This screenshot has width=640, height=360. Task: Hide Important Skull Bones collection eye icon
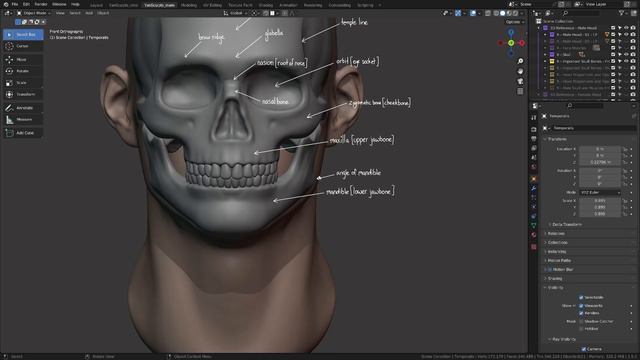point(626,62)
